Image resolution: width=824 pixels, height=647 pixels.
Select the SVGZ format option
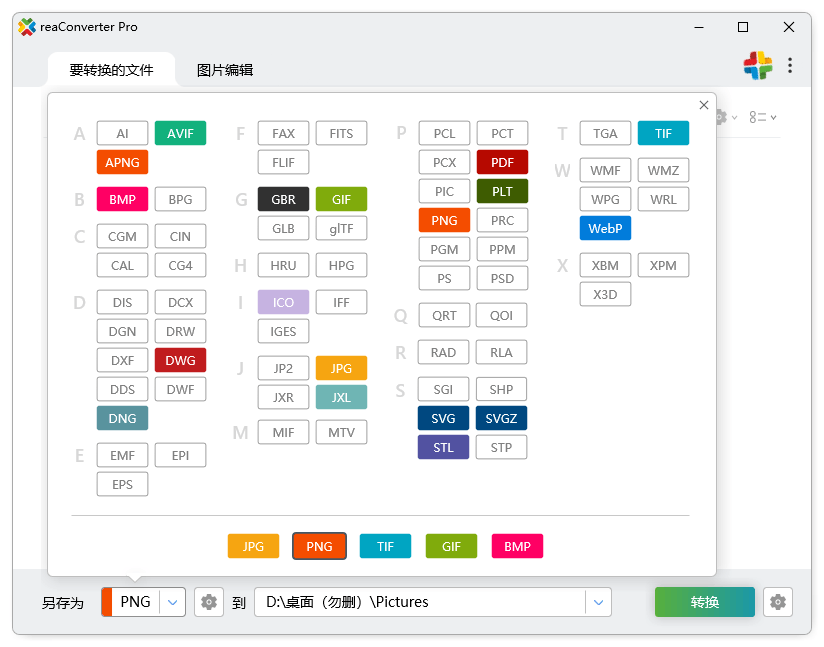(x=501, y=418)
